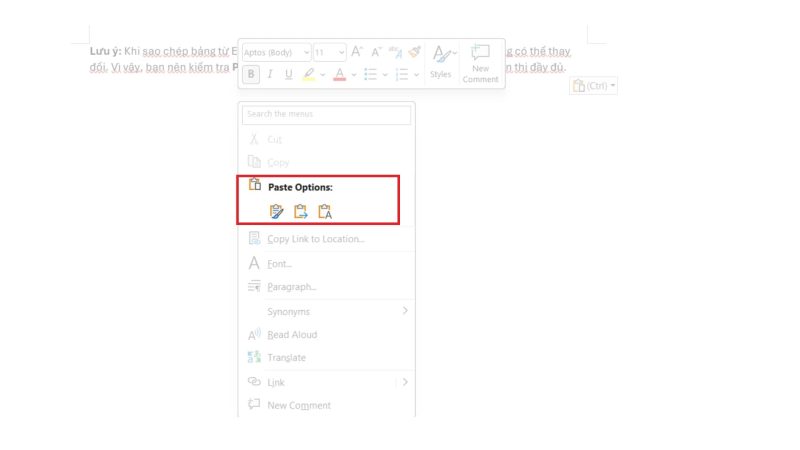Choose Cut in the context menu
The height and width of the screenshot is (450, 800).
(x=327, y=139)
